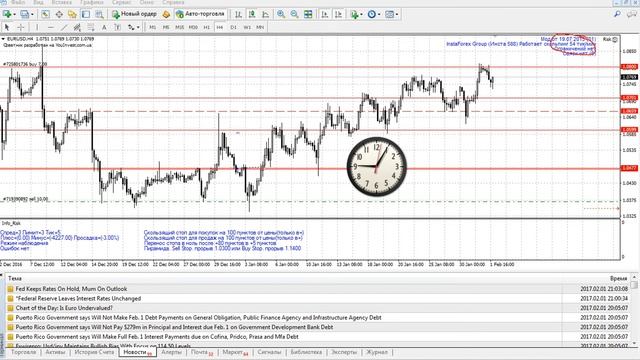The height and width of the screenshot is (360, 640).
Task: Open the Почта tab
Action: [x=202, y=352]
